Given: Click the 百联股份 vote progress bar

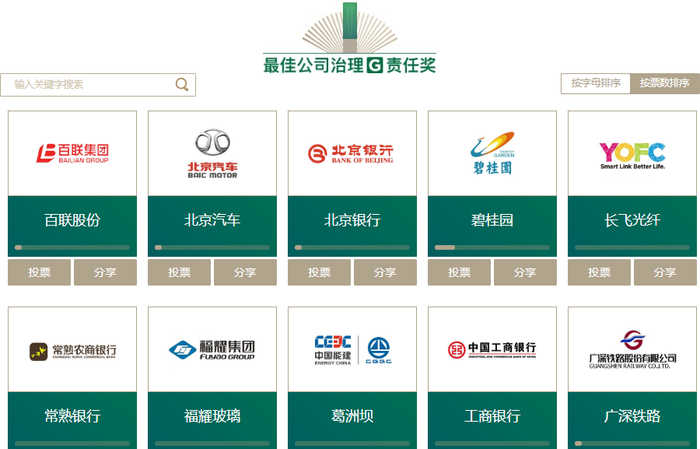Looking at the screenshot, I should pyautogui.click(x=72, y=247).
